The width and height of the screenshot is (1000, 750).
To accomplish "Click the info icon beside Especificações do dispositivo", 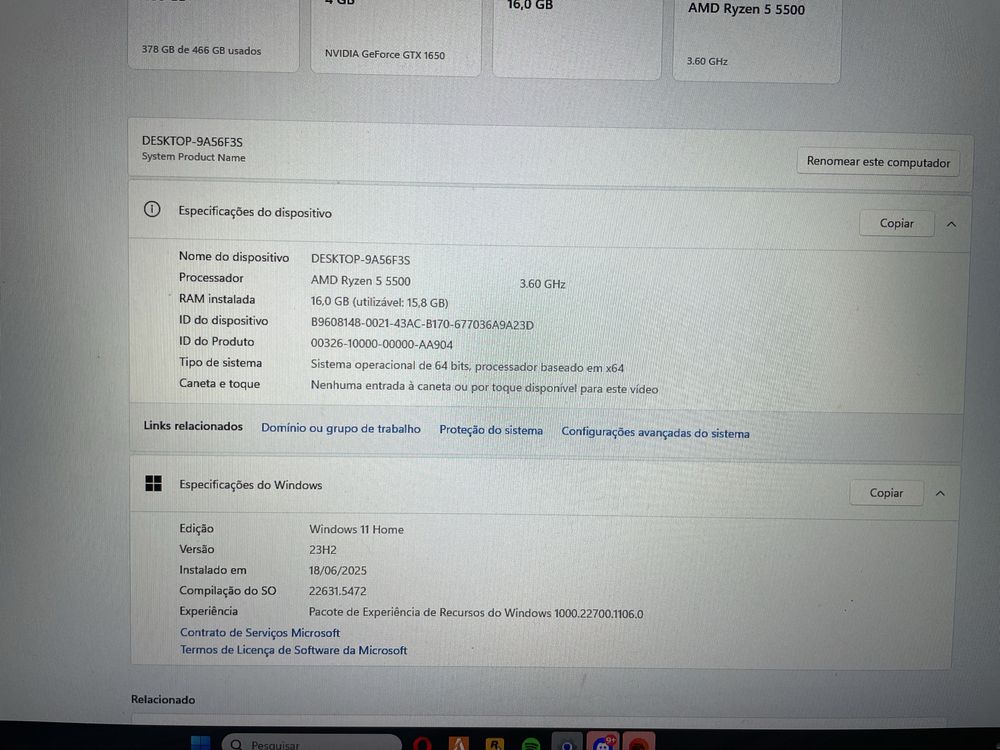I will pos(152,209).
